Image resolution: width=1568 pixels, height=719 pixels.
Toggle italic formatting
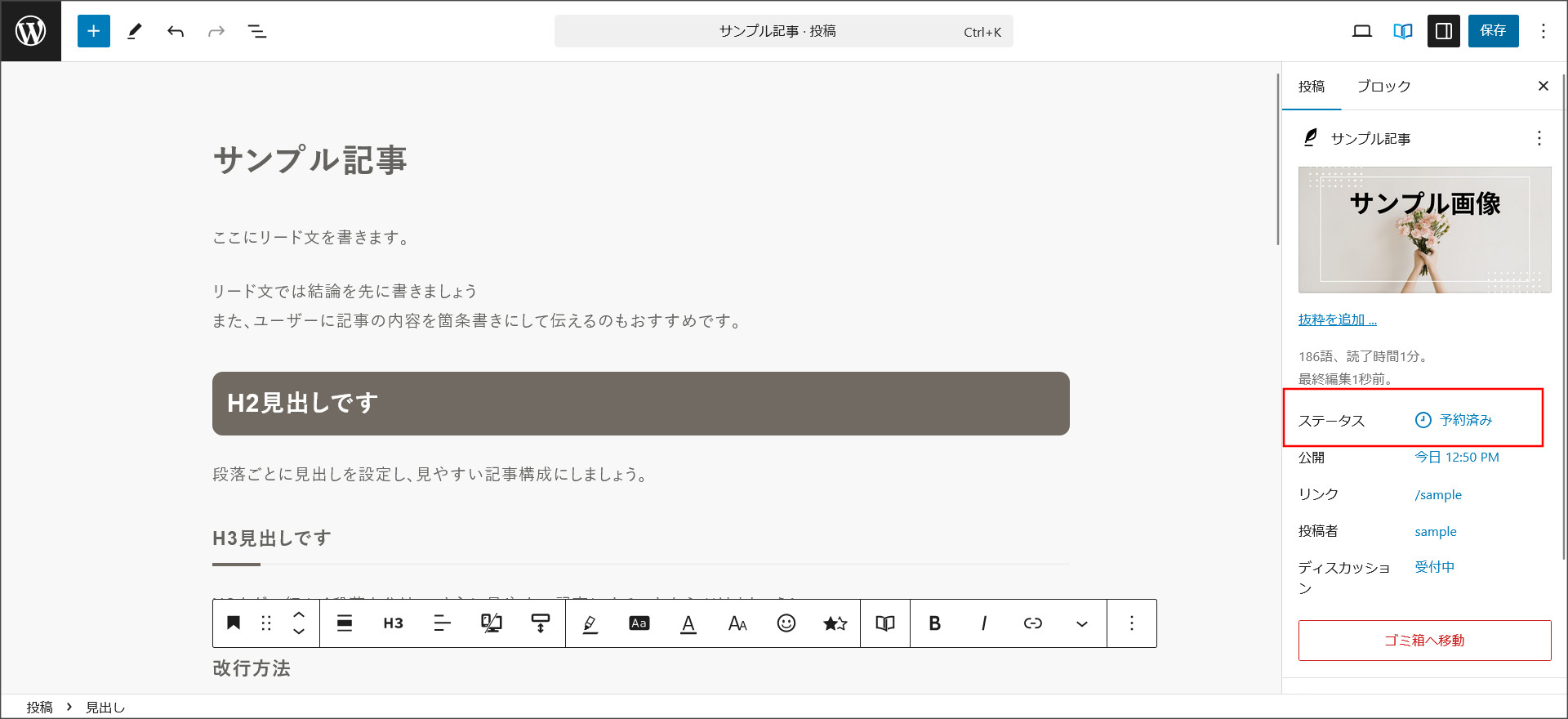(x=984, y=623)
